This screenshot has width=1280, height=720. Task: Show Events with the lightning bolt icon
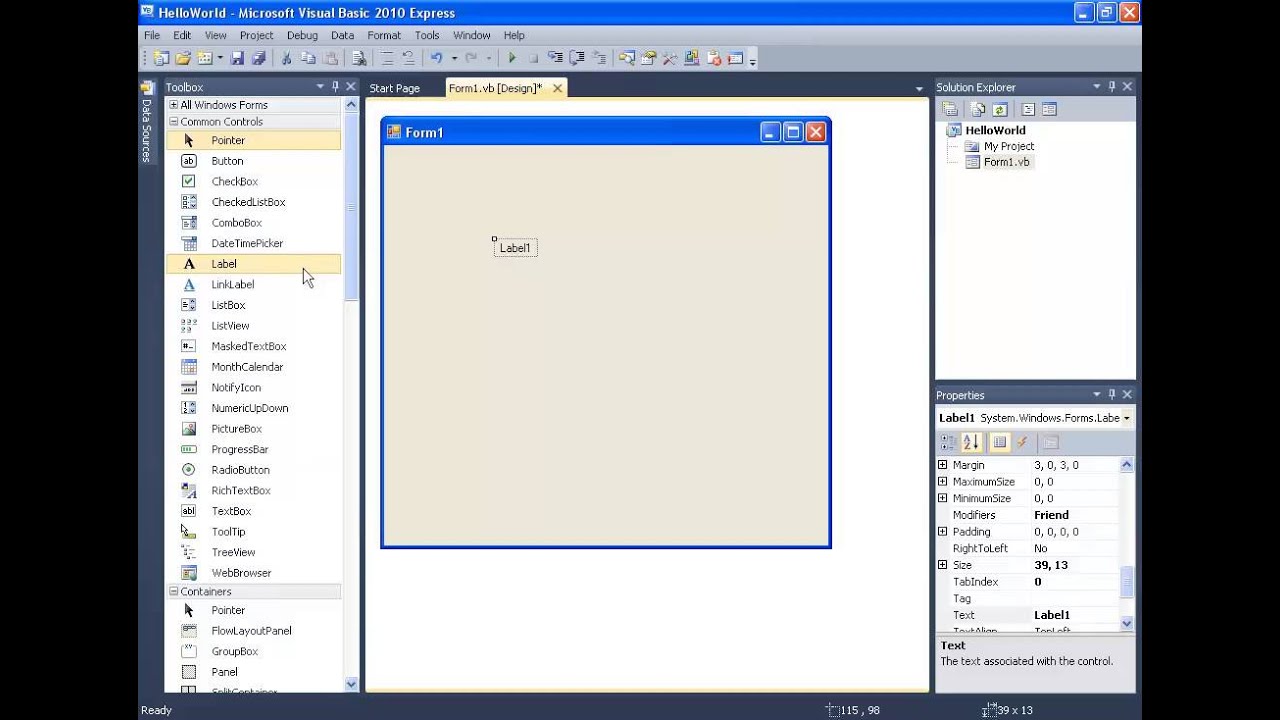point(1022,442)
